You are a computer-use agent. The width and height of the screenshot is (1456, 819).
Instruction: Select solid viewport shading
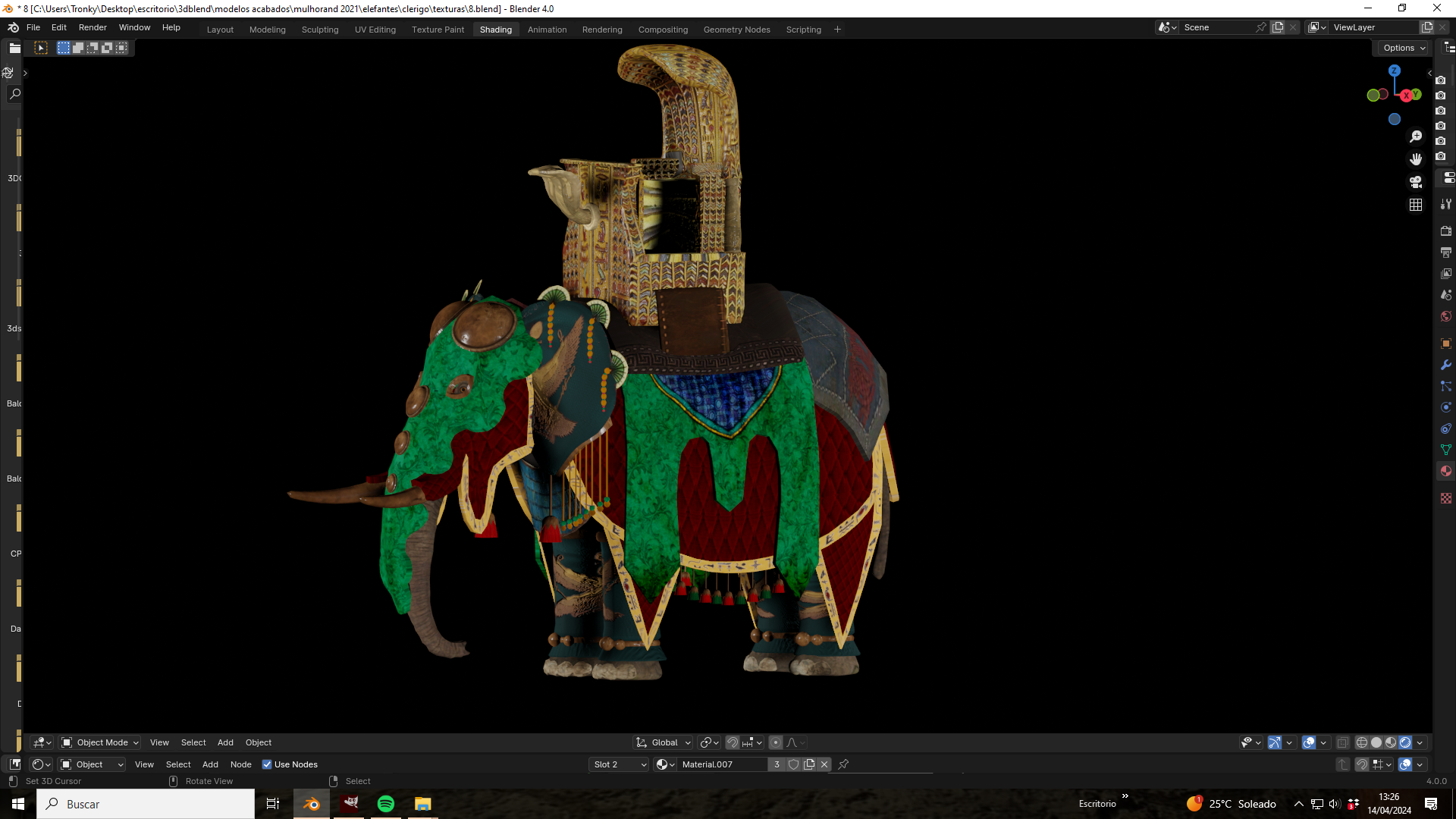tap(1376, 742)
